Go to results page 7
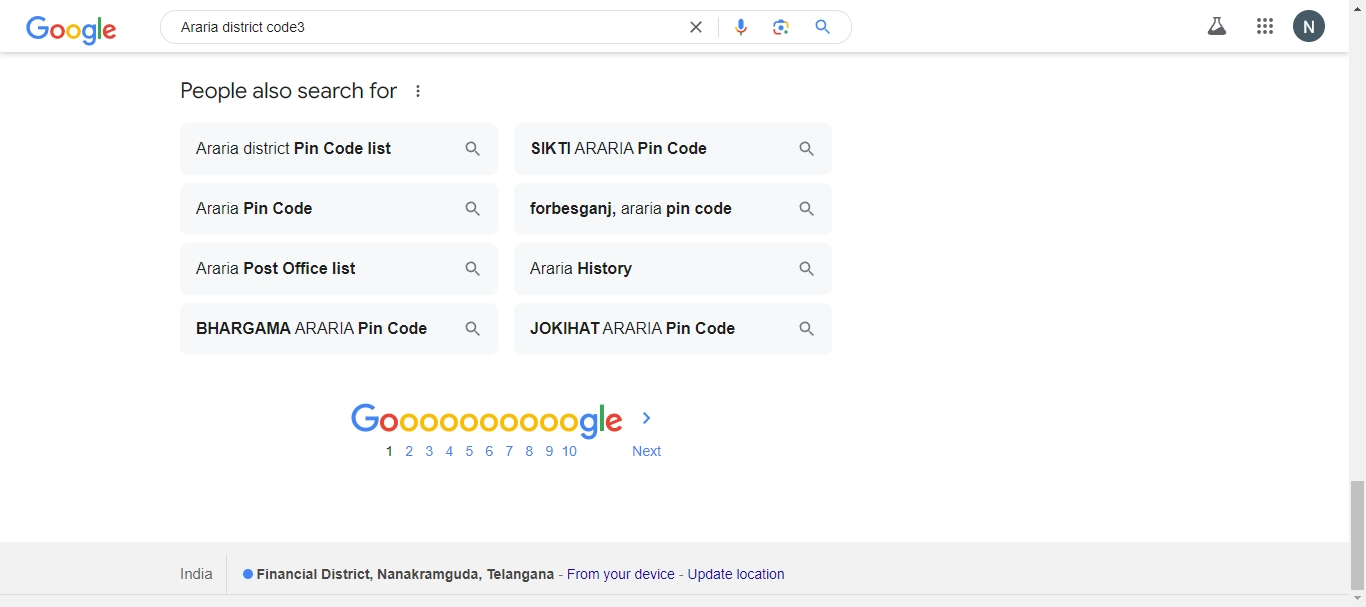Screen dimensions: 1366x607 click(509, 451)
